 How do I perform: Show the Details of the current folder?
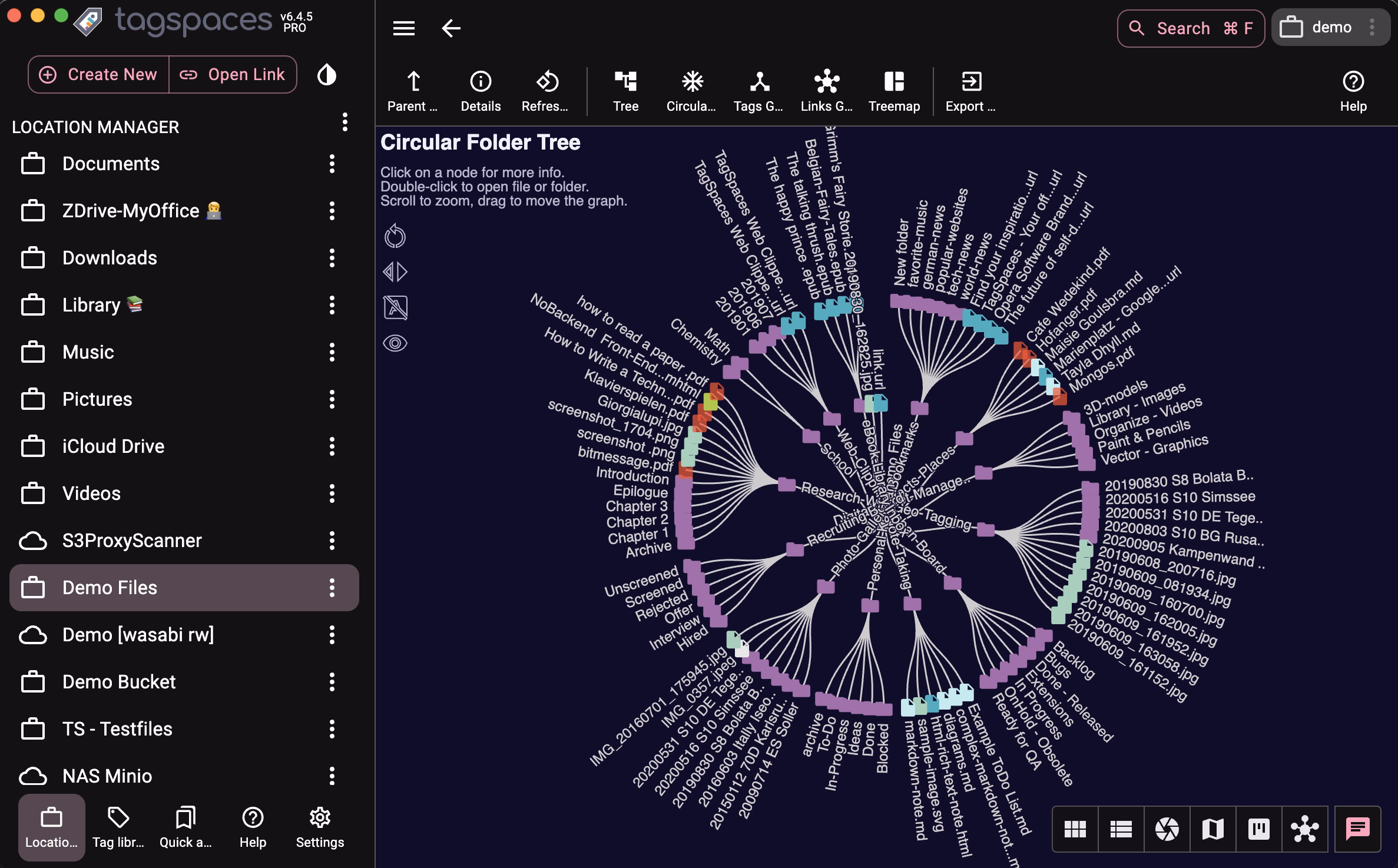click(480, 90)
